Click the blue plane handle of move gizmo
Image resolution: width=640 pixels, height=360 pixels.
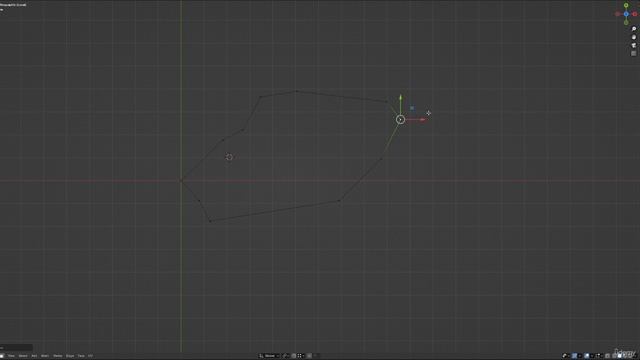[x=412, y=108]
